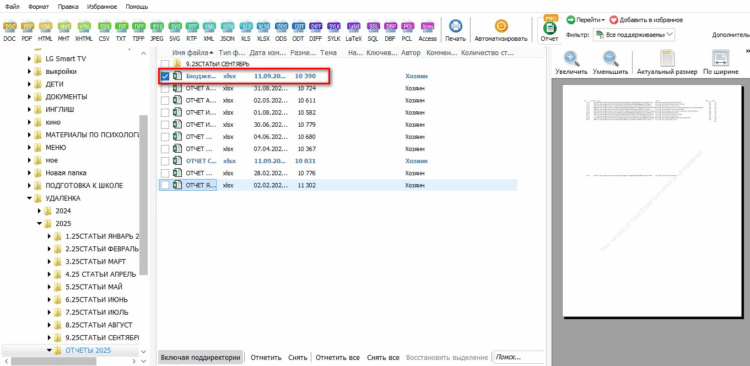Sort by Имя файла column header

[x=193, y=53]
